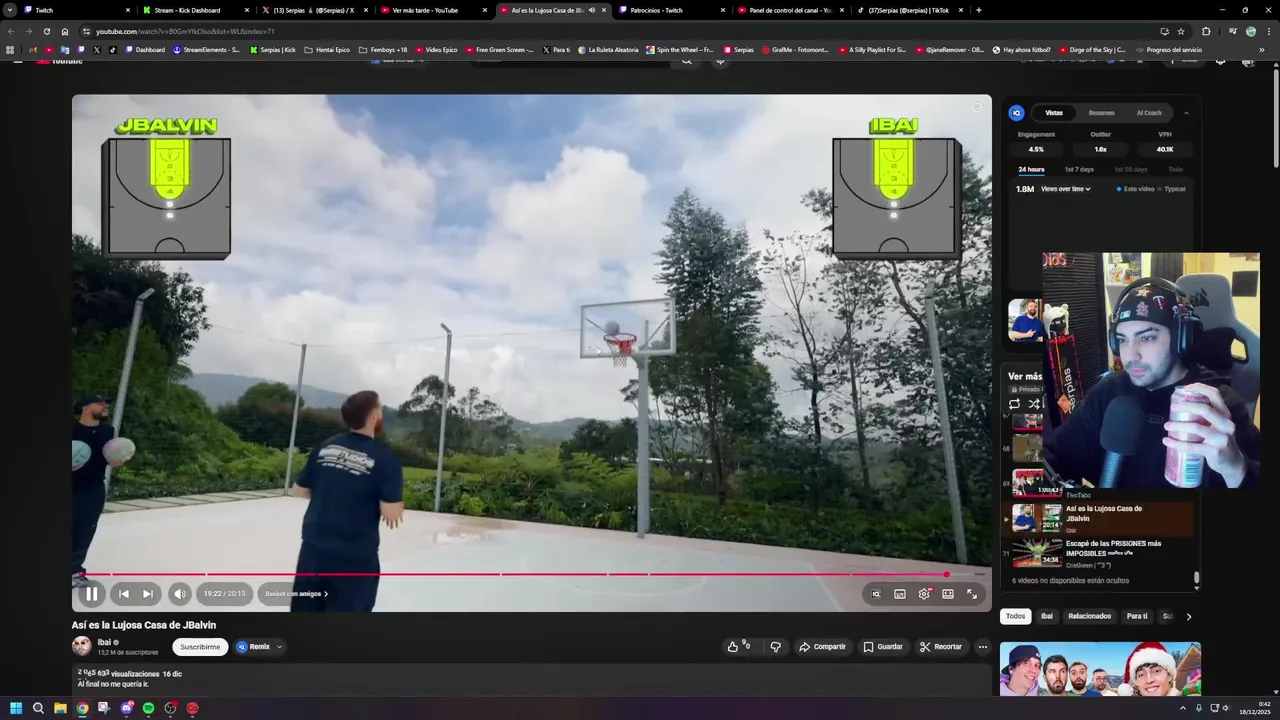Select the "Para ti" filter chip
1280x720 pixels.
point(1137,616)
